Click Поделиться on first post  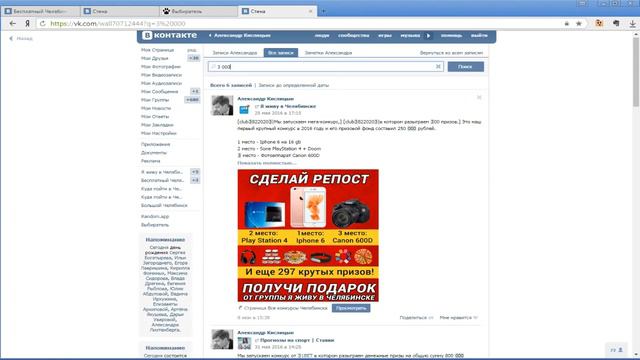pyautogui.click(x=416, y=318)
